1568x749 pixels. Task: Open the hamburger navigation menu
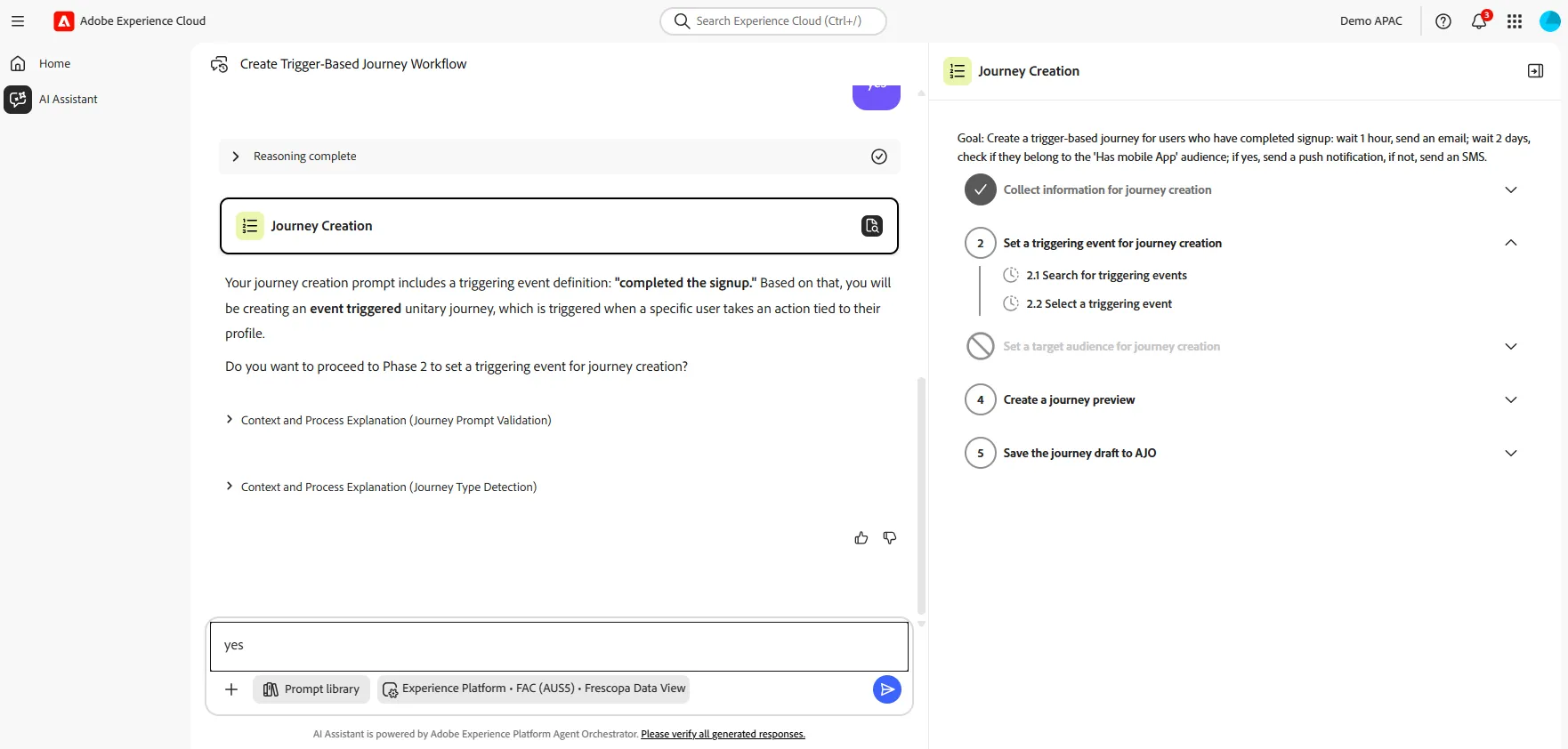[18, 21]
